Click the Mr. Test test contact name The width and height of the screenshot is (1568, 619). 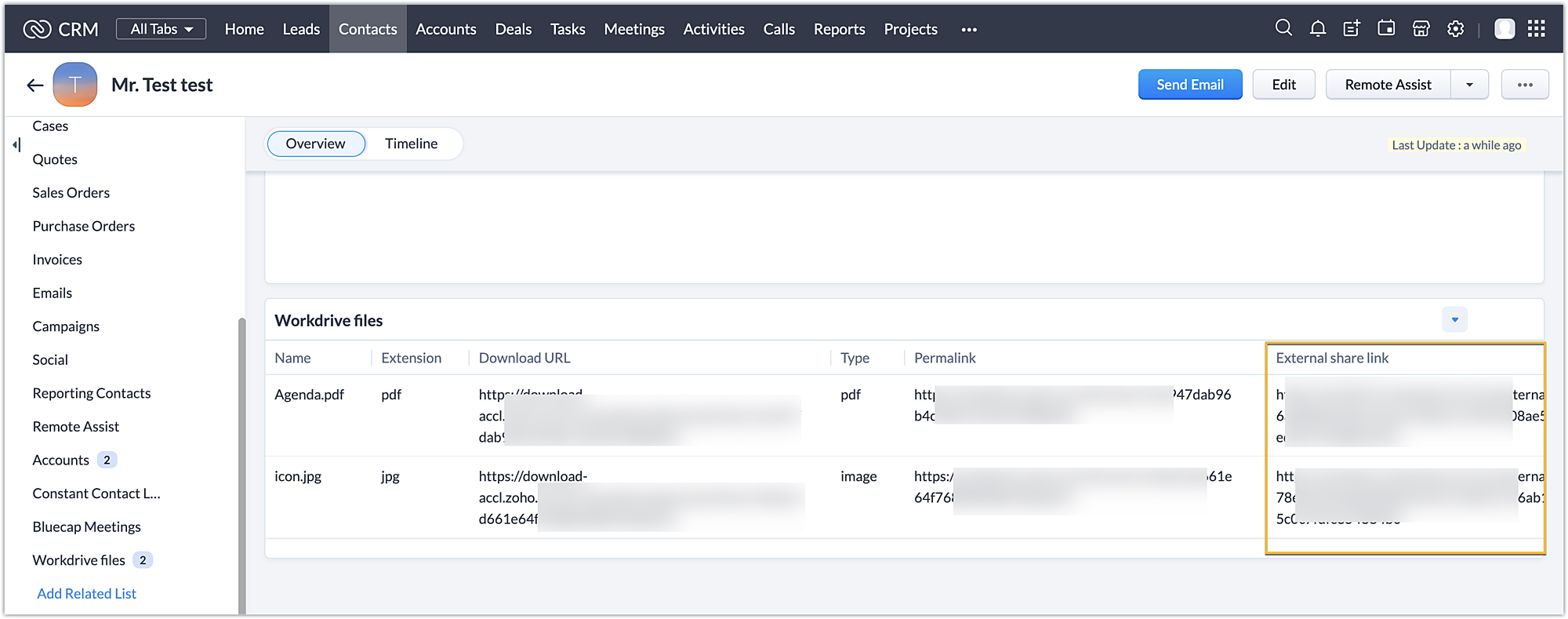coord(162,85)
